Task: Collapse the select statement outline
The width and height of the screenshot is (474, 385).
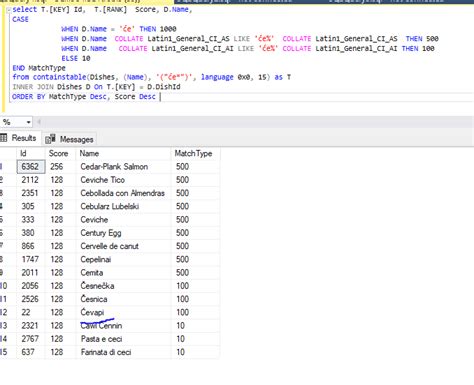Action: (8, 10)
